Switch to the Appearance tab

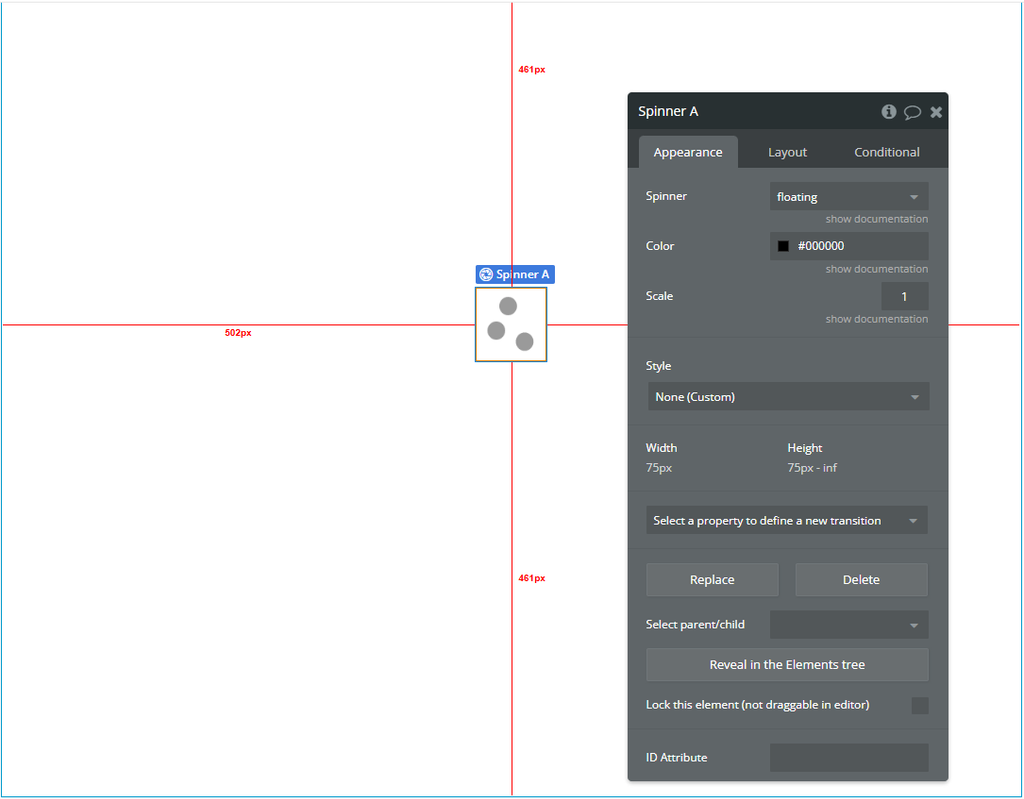click(688, 152)
